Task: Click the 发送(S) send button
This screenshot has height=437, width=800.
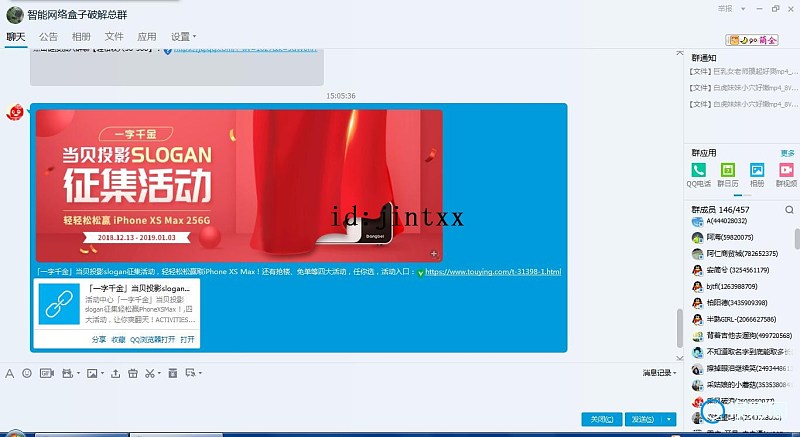Action: [642, 419]
